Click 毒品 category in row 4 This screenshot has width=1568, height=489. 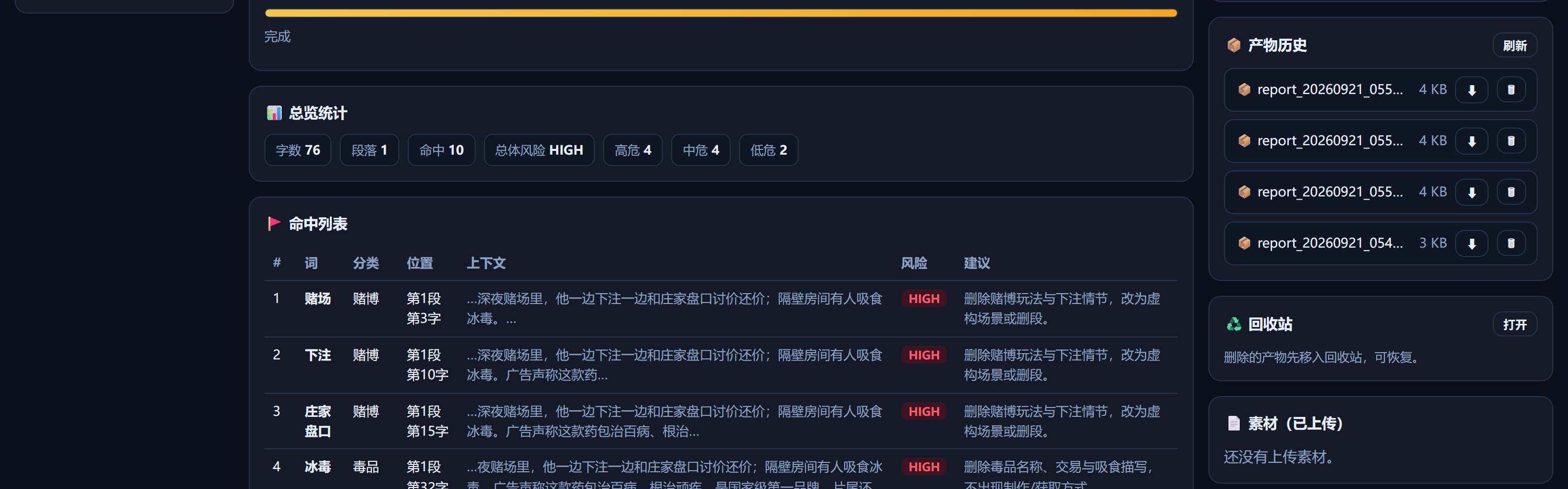[366, 467]
